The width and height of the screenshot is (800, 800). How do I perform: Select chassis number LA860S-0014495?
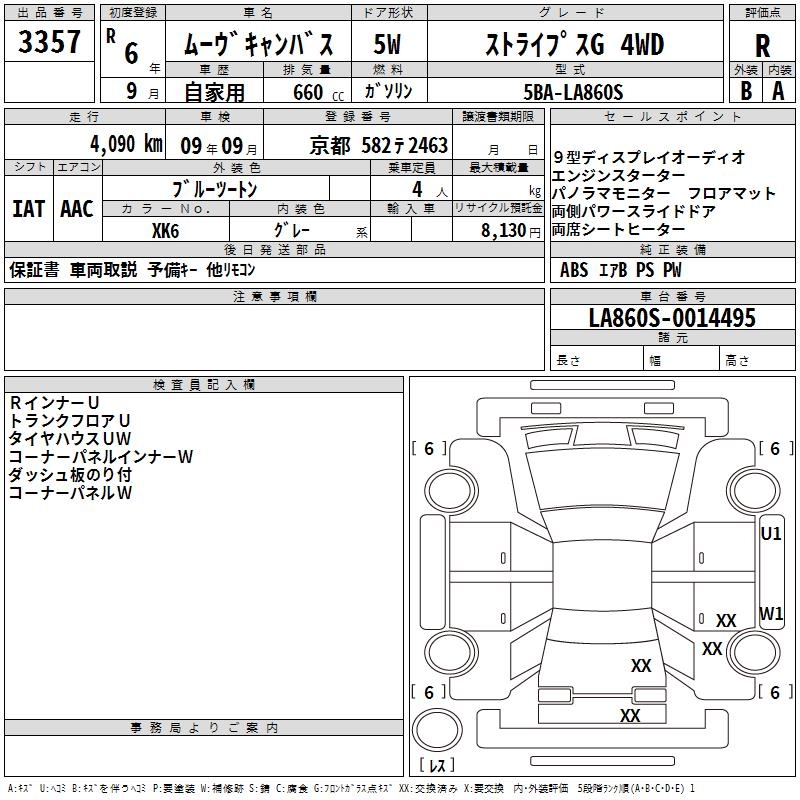[x=672, y=318]
